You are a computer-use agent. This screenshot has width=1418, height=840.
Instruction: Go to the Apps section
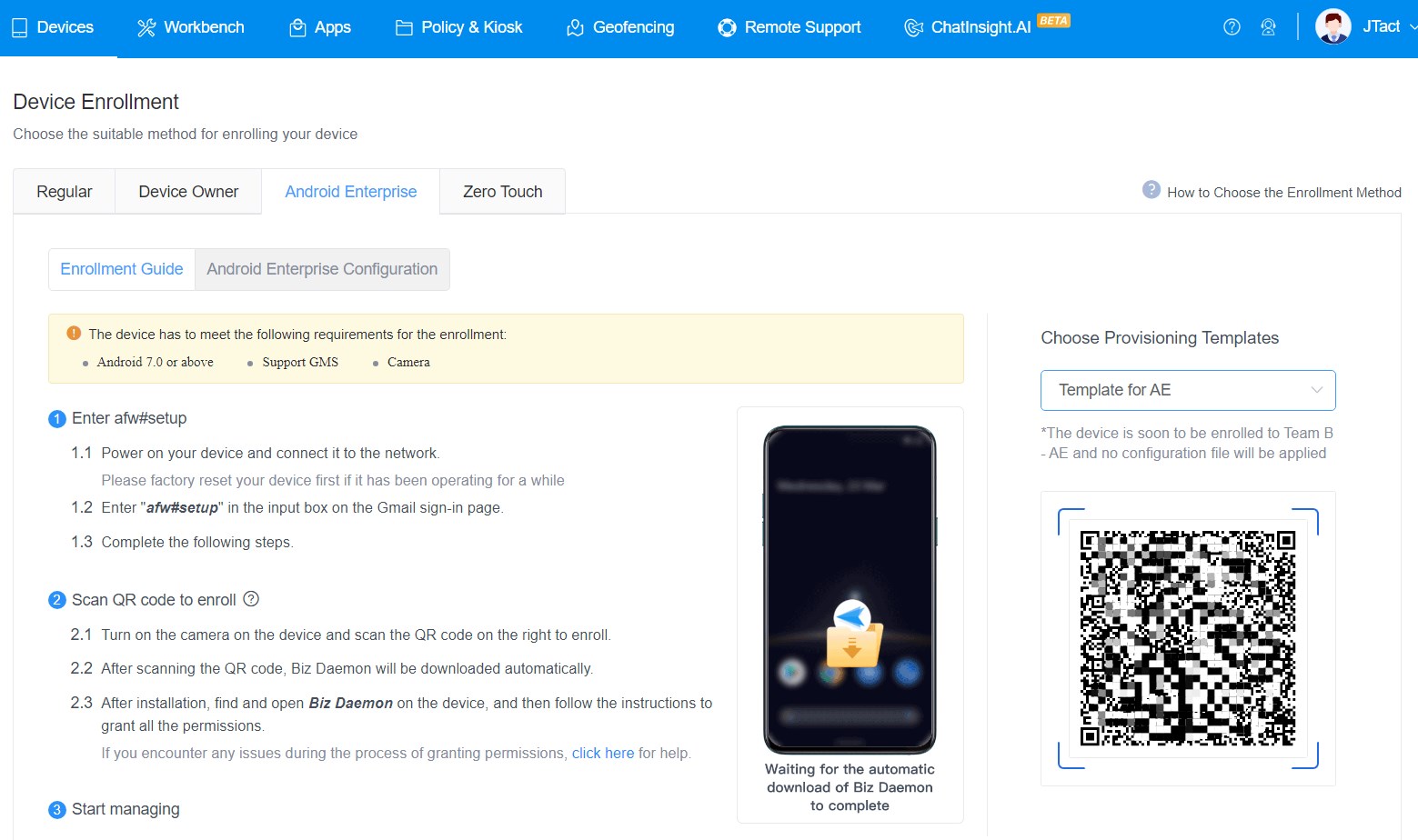[320, 27]
